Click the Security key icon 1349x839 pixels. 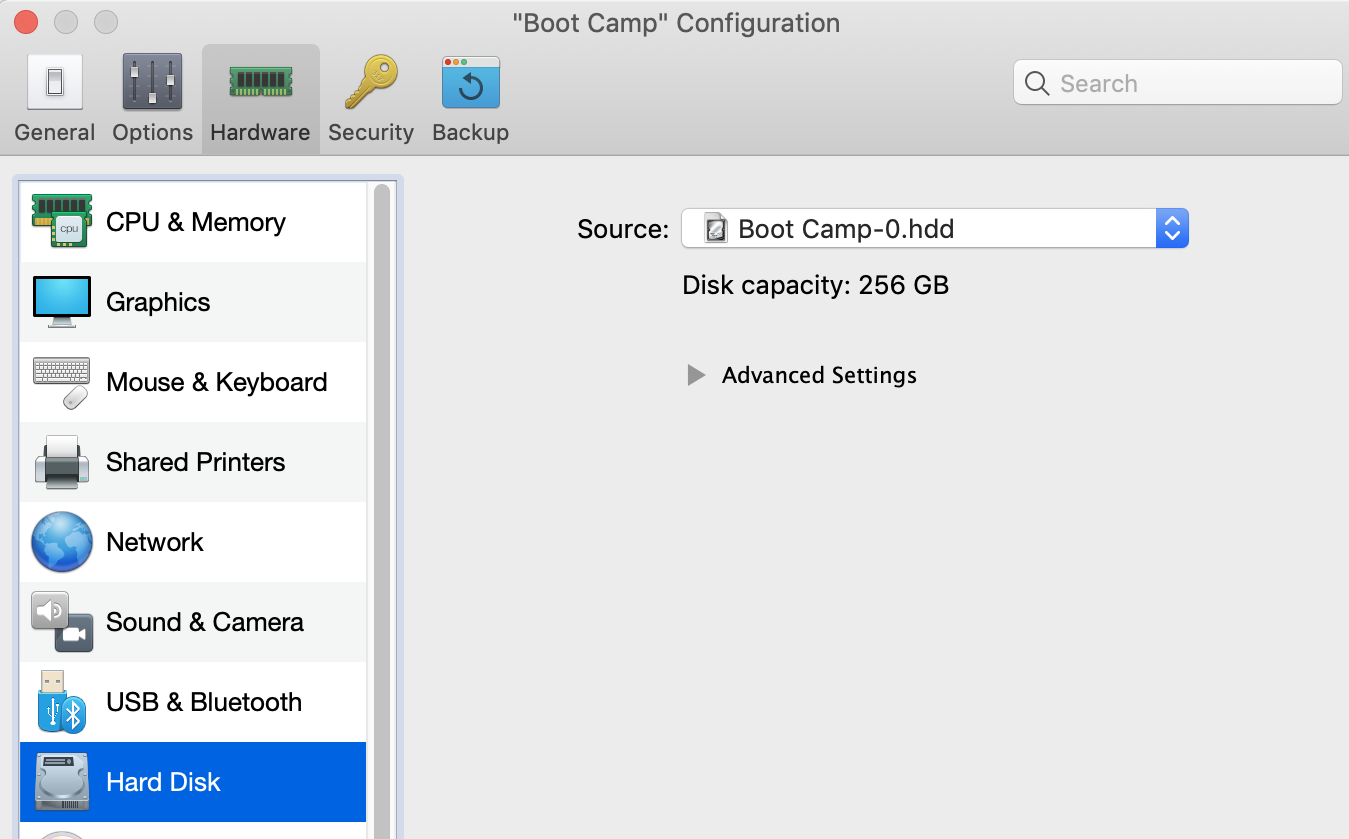[370, 82]
